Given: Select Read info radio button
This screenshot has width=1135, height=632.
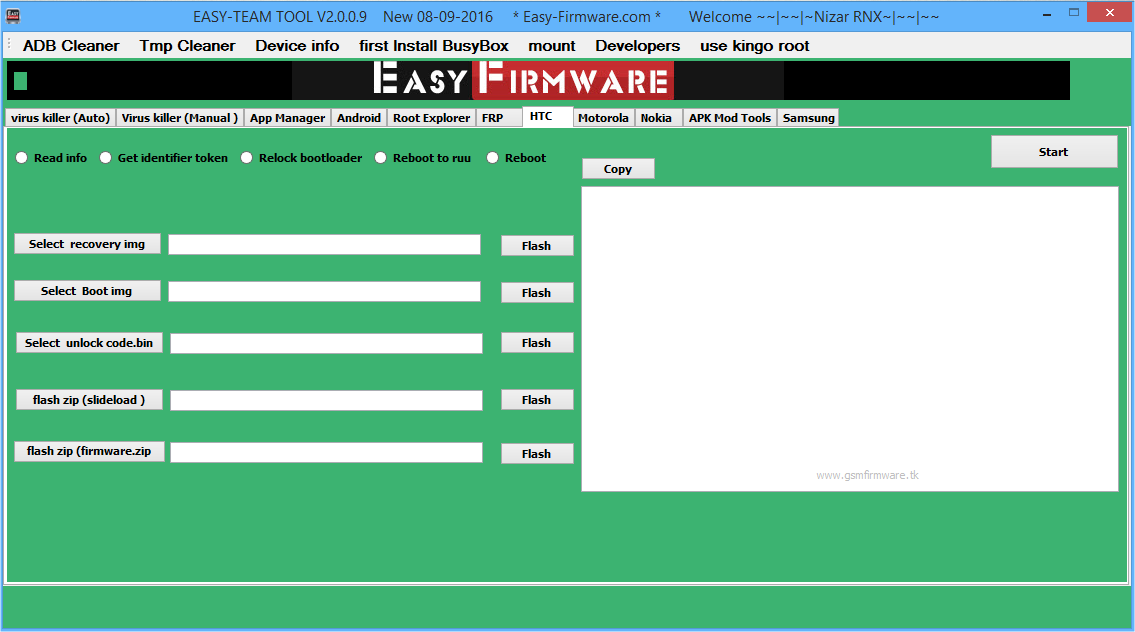Looking at the screenshot, I should pos(51,158).
